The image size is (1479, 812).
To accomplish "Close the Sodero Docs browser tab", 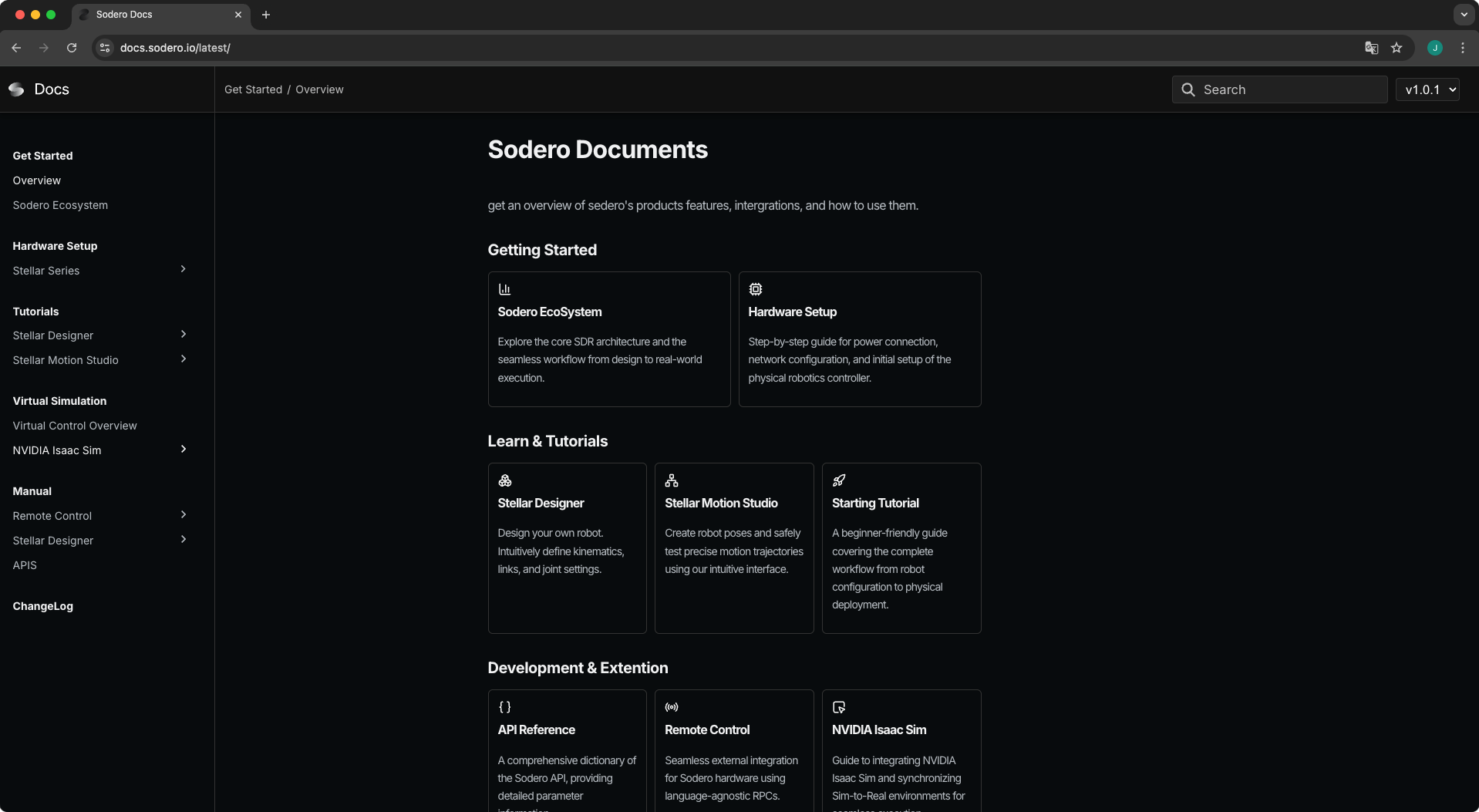I will pyautogui.click(x=238, y=15).
